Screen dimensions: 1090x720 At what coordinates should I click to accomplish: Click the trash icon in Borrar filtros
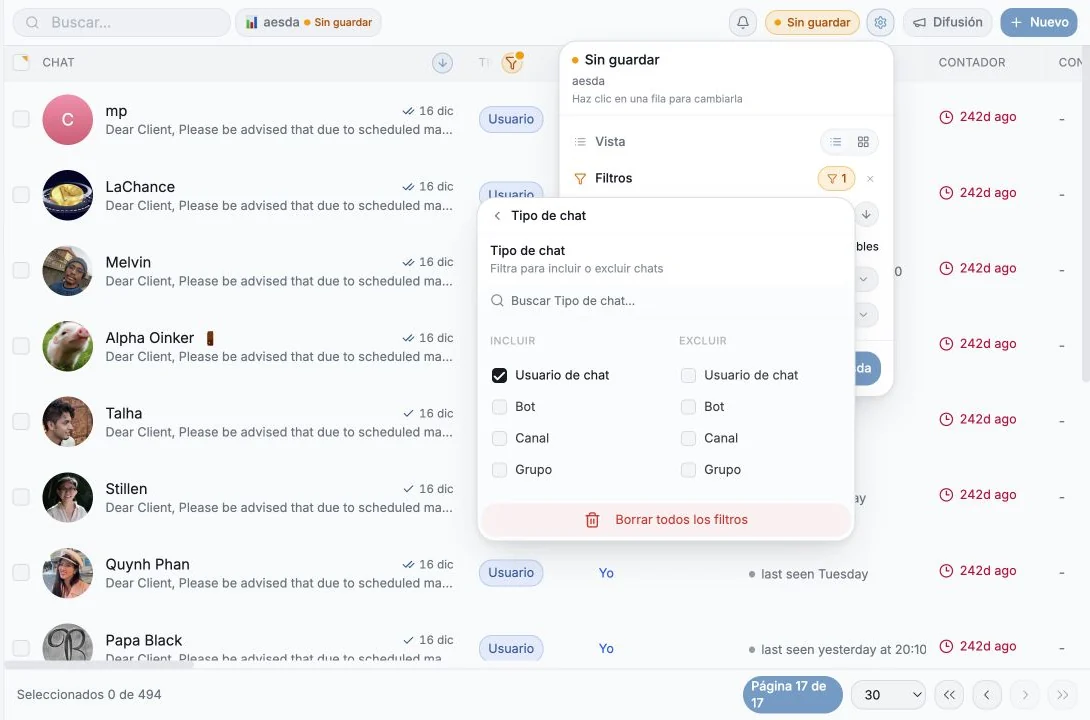pyautogui.click(x=592, y=520)
